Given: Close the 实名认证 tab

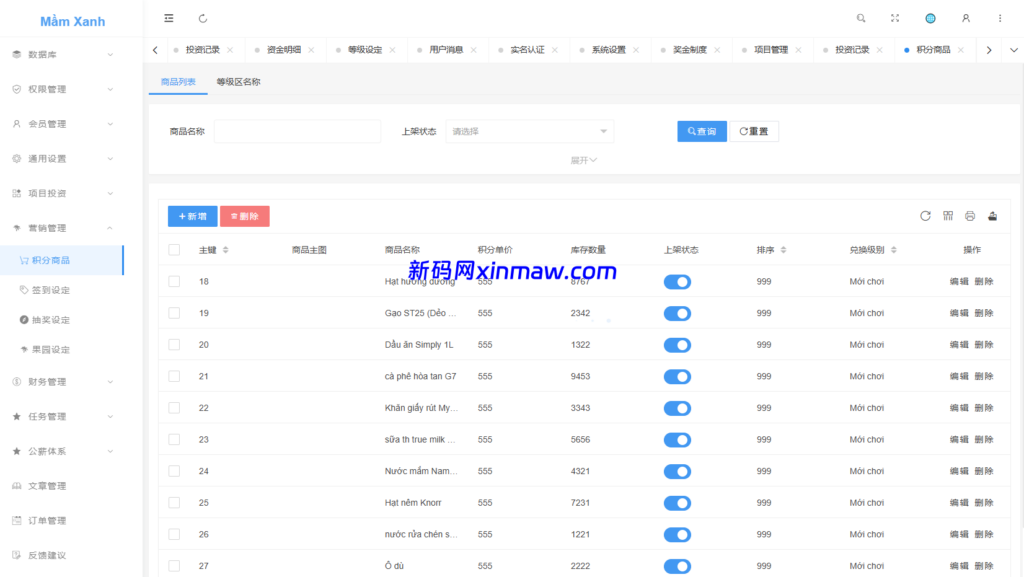Looking at the screenshot, I should click(554, 50).
